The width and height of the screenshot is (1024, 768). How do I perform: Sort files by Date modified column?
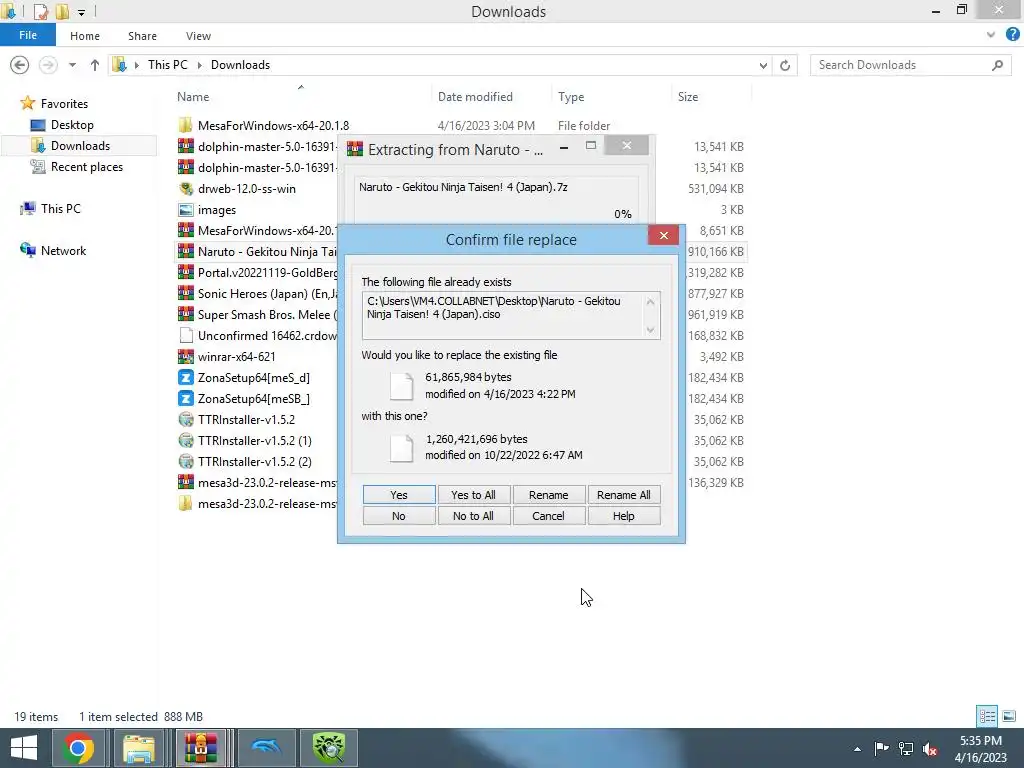pyautogui.click(x=475, y=97)
